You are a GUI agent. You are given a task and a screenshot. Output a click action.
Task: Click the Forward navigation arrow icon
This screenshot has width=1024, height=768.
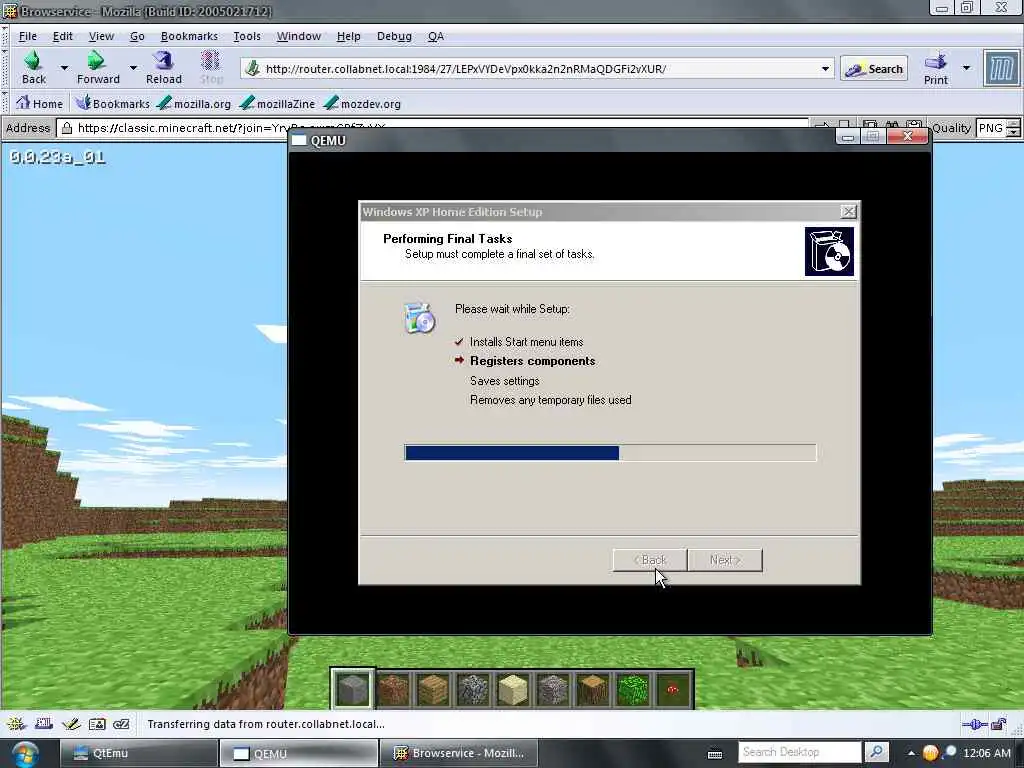97,61
